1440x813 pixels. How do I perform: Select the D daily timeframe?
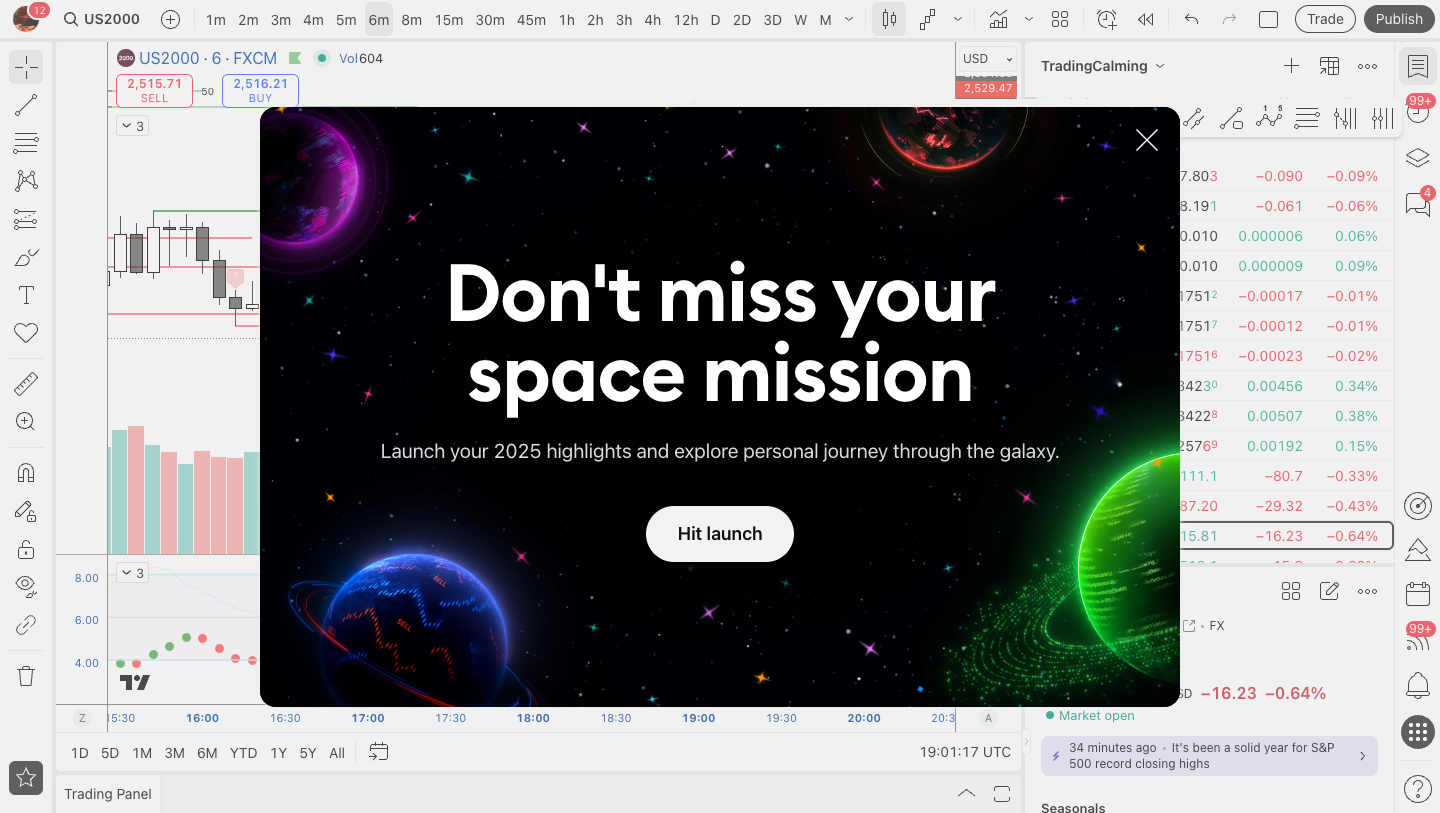pos(715,19)
